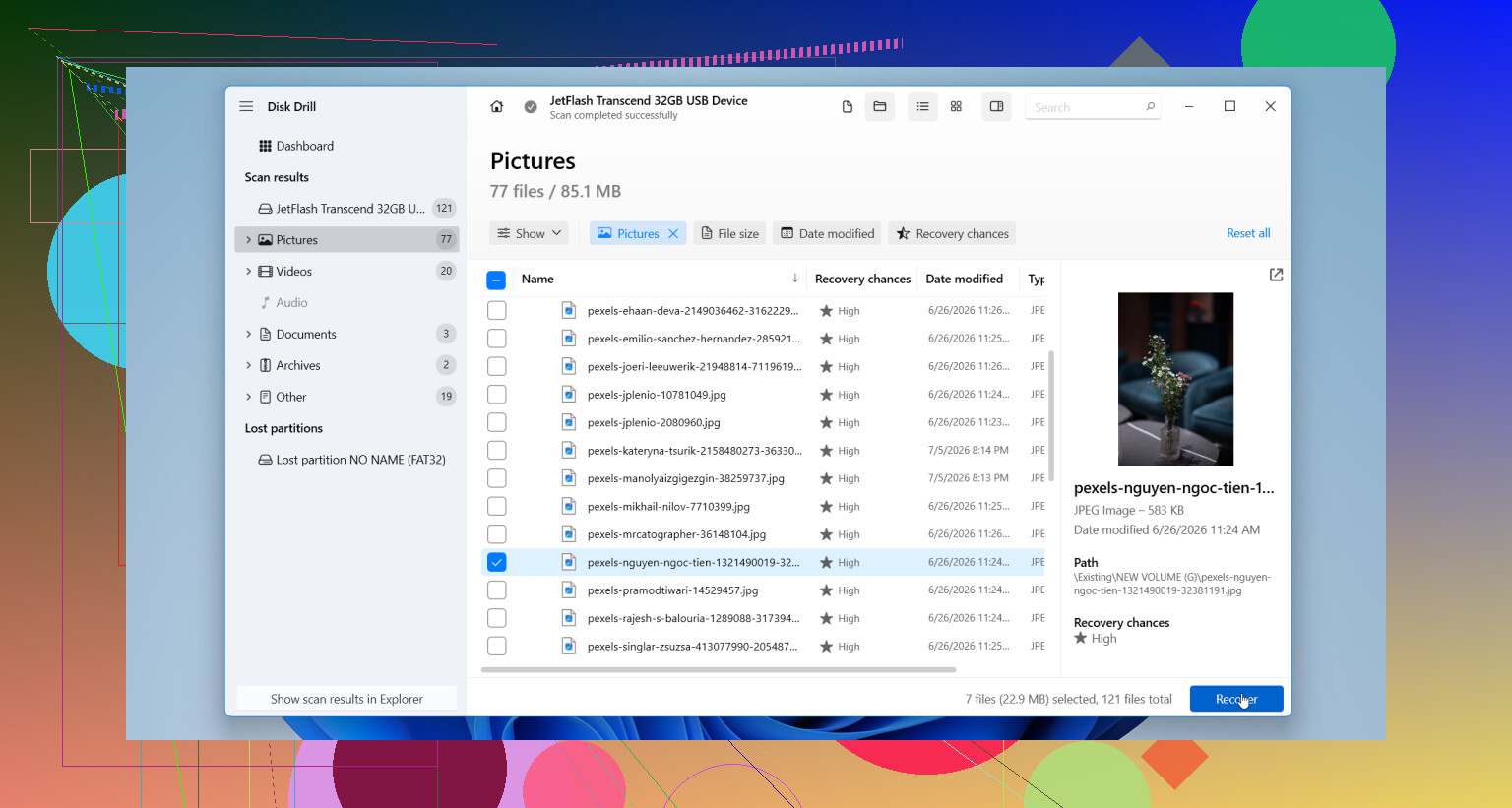Expand the Archives tree node

[x=248, y=365]
